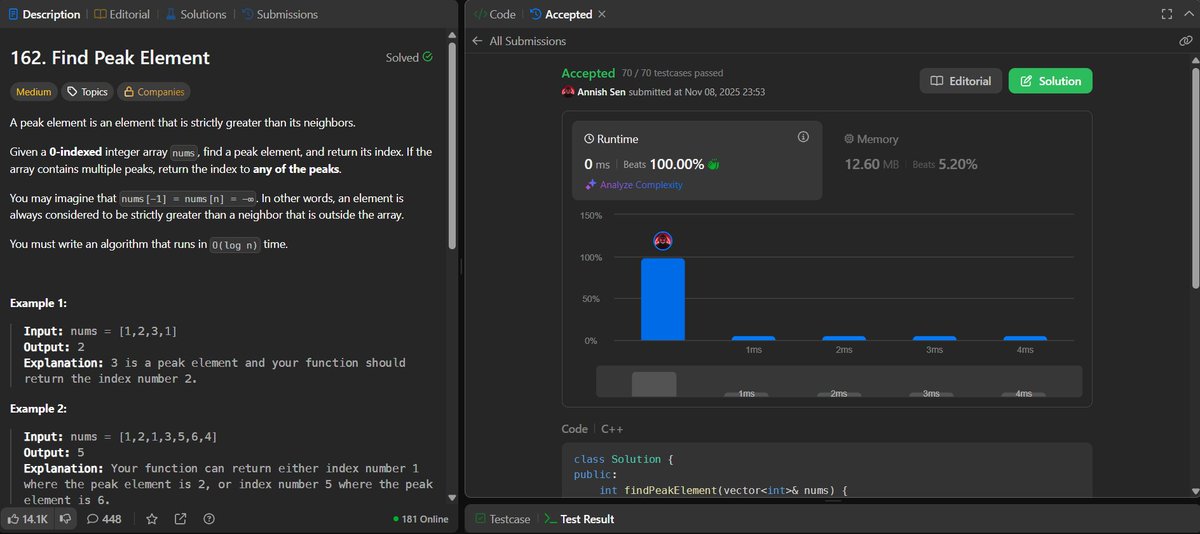1200x534 pixels.
Task: Click Annish Sen's avatar beside the name
Action: click(x=568, y=92)
